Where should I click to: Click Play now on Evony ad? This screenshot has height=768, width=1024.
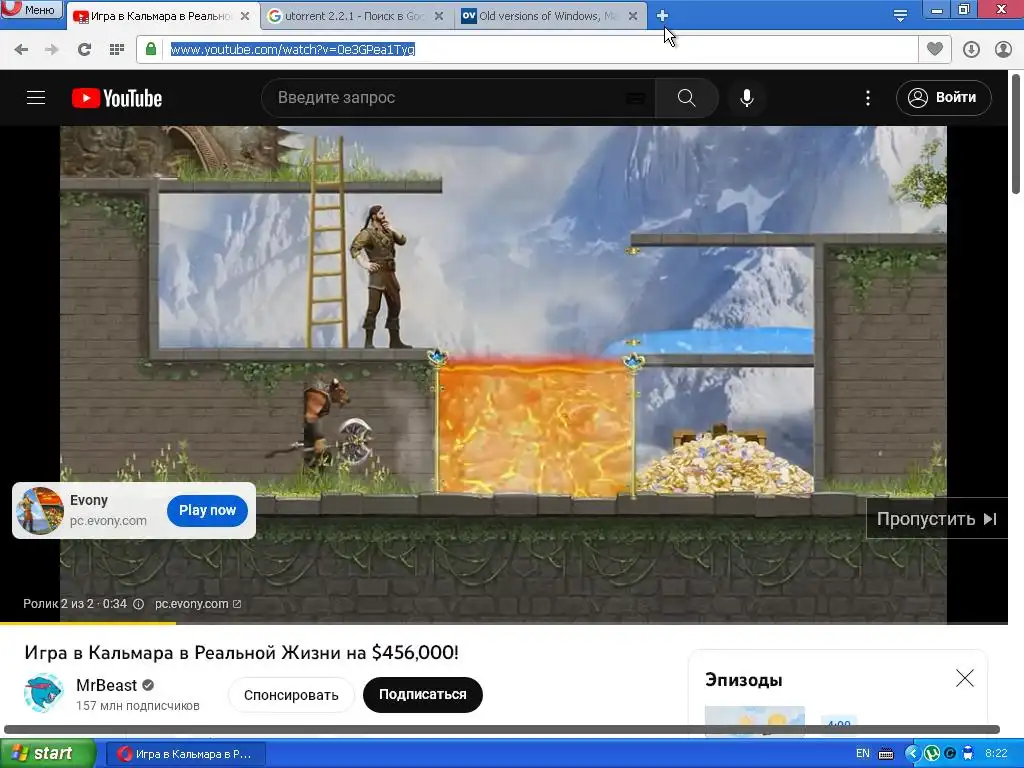click(x=207, y=510)
